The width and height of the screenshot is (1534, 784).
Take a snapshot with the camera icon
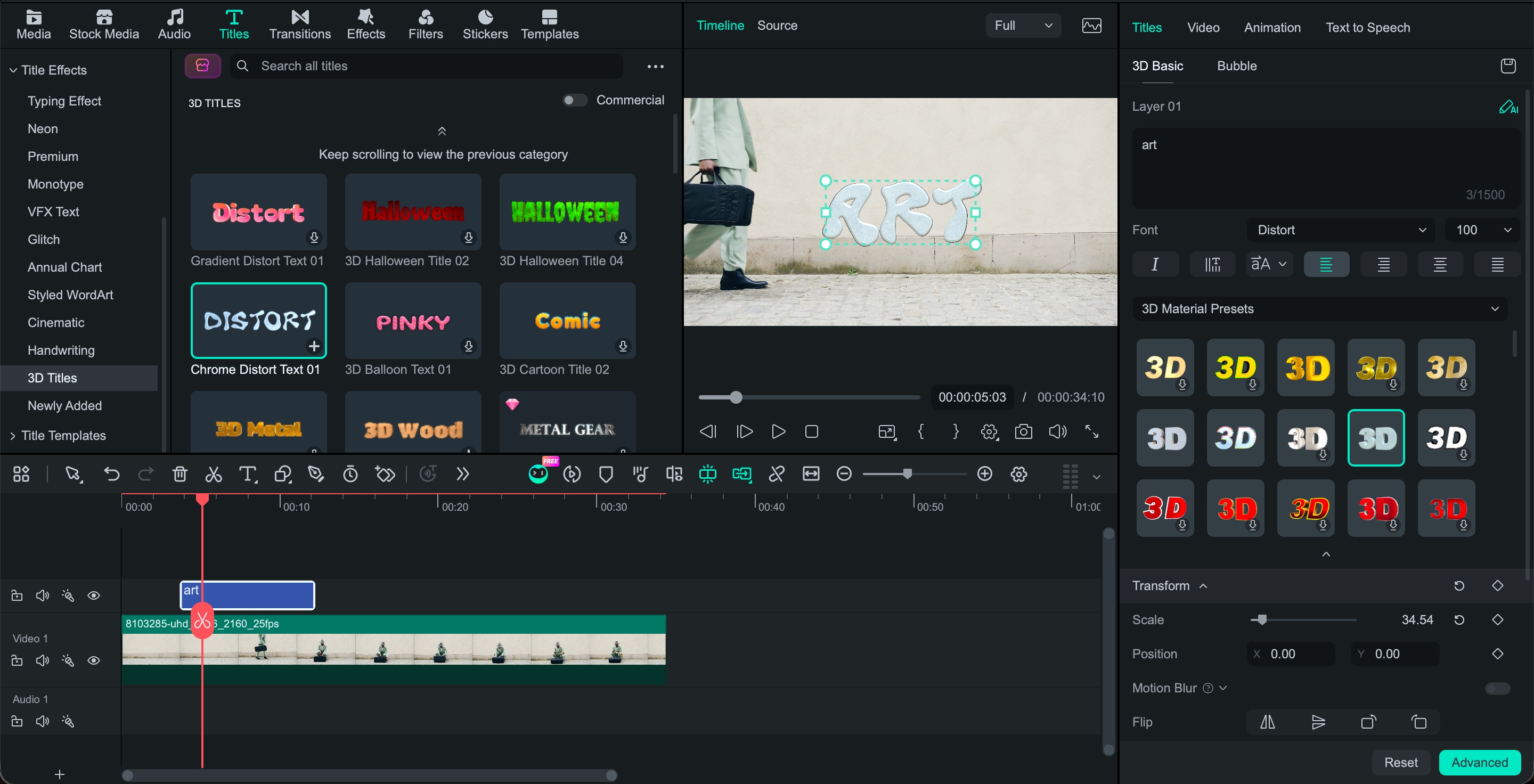[1024, 431]
